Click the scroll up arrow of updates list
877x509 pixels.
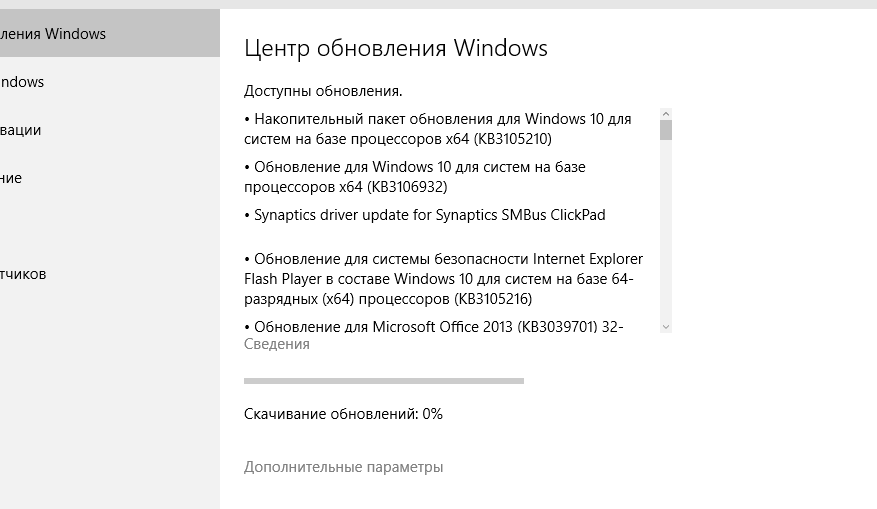(x=666, y=114)
